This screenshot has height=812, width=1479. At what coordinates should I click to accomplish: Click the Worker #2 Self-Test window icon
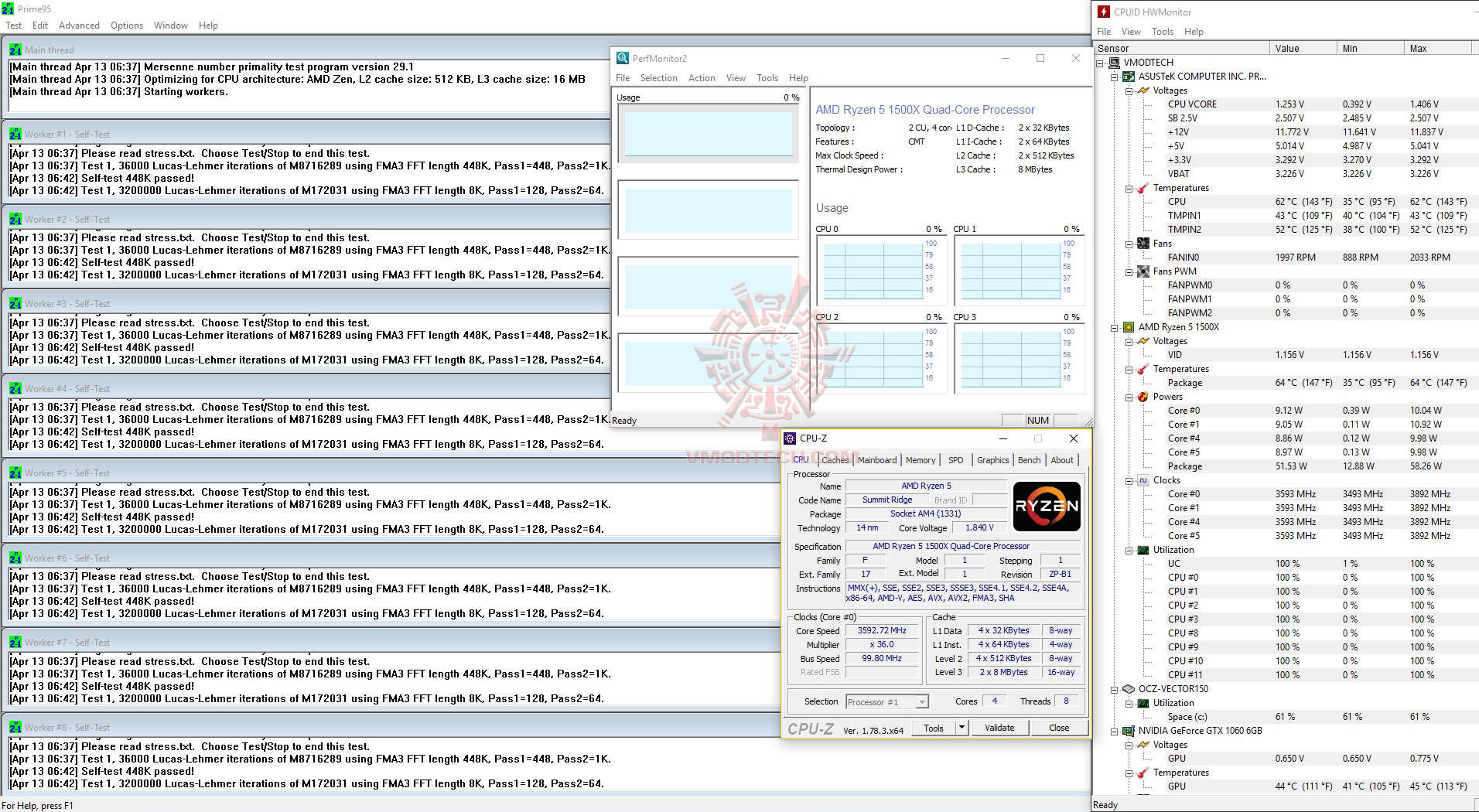pos(15,219)
